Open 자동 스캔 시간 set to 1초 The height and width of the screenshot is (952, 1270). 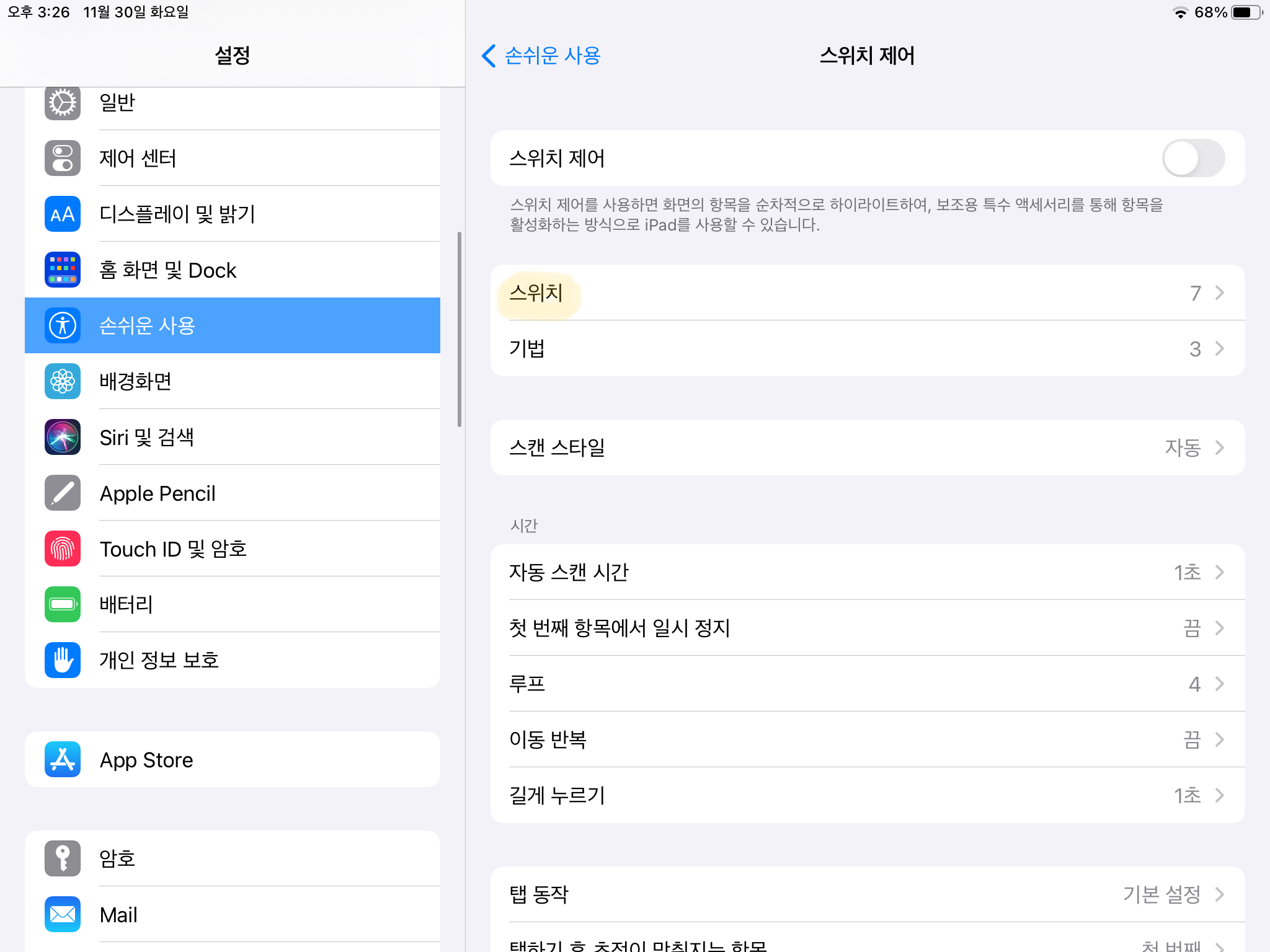coord(867,571)
